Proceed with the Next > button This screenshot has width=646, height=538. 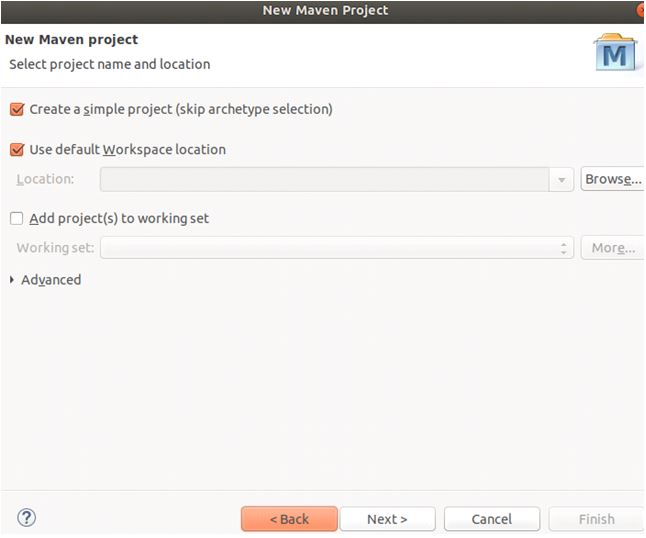tap(387, 519)
